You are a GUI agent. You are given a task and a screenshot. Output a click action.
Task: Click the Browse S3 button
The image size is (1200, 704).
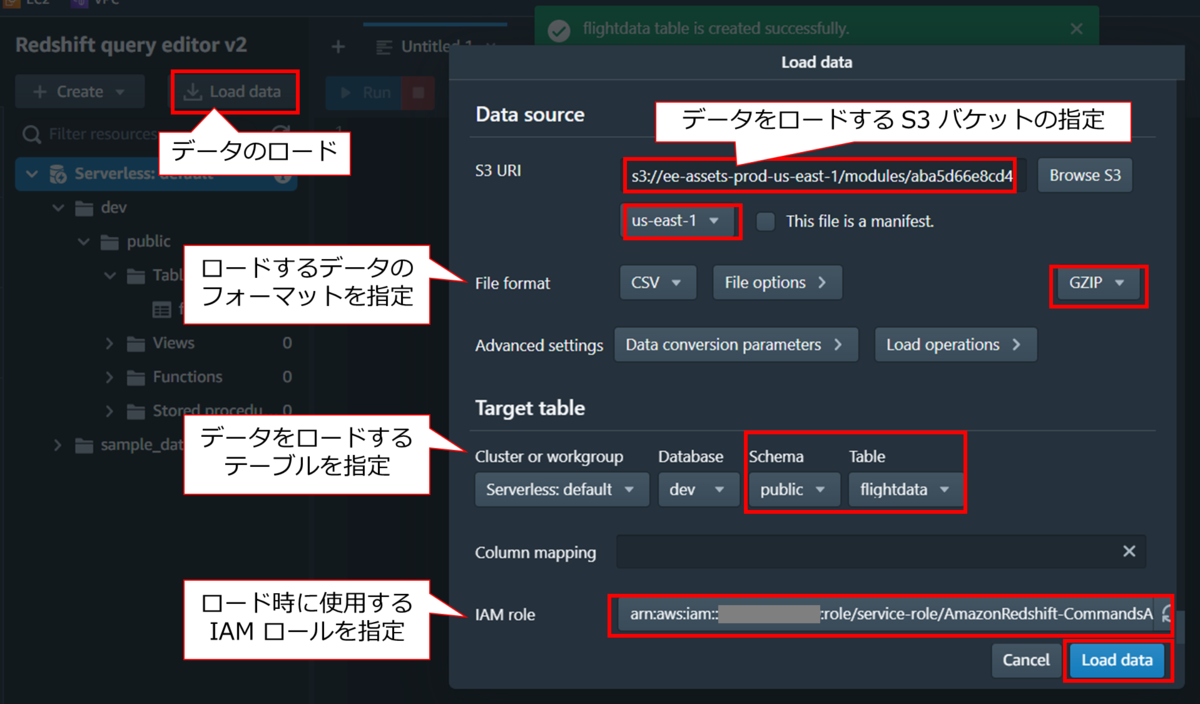[x=1085, y=176]
